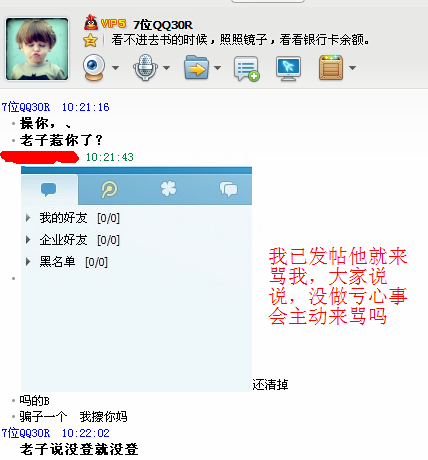Create a discussion group via chat-plus icon
428x460 pixels.
[x=247, y=68]
